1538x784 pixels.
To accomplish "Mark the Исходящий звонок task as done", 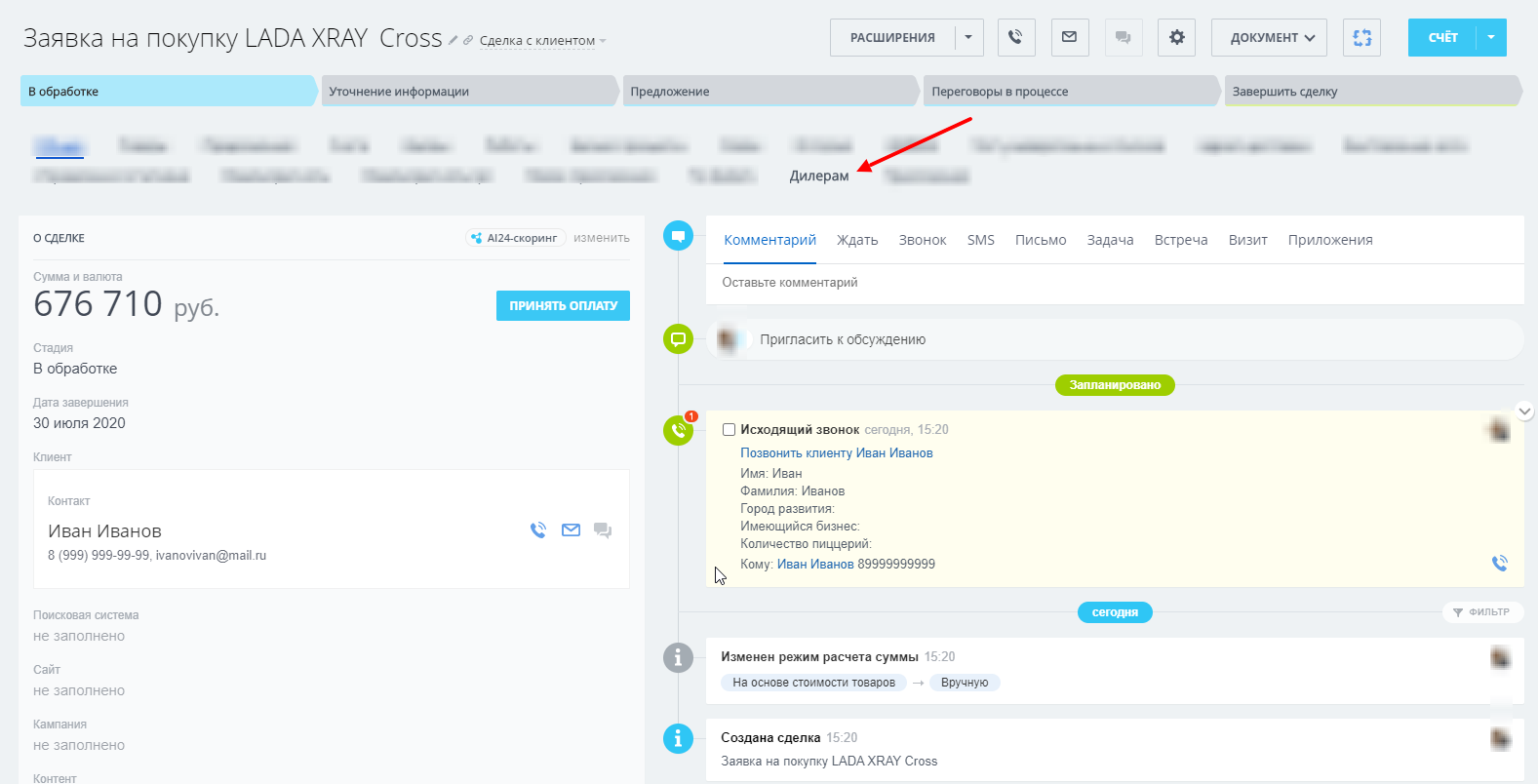I will 729,429.
